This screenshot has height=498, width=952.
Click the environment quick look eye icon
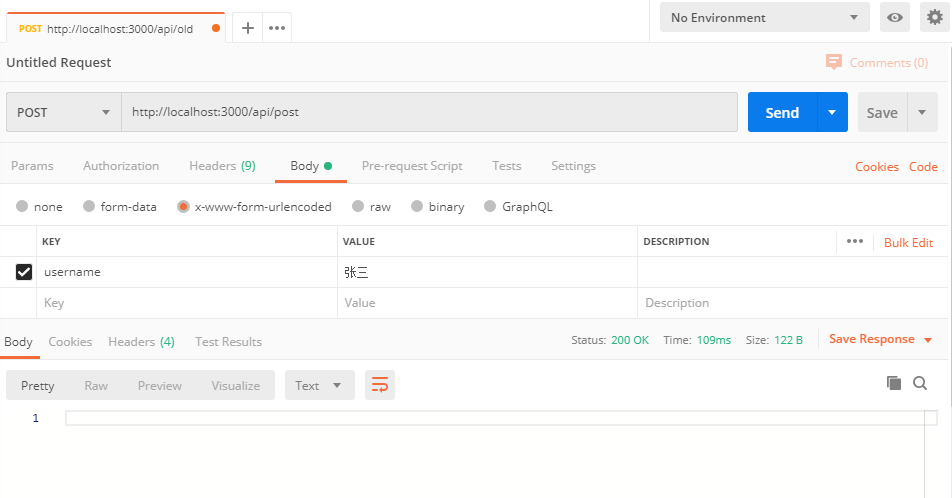tap(895, 18)
